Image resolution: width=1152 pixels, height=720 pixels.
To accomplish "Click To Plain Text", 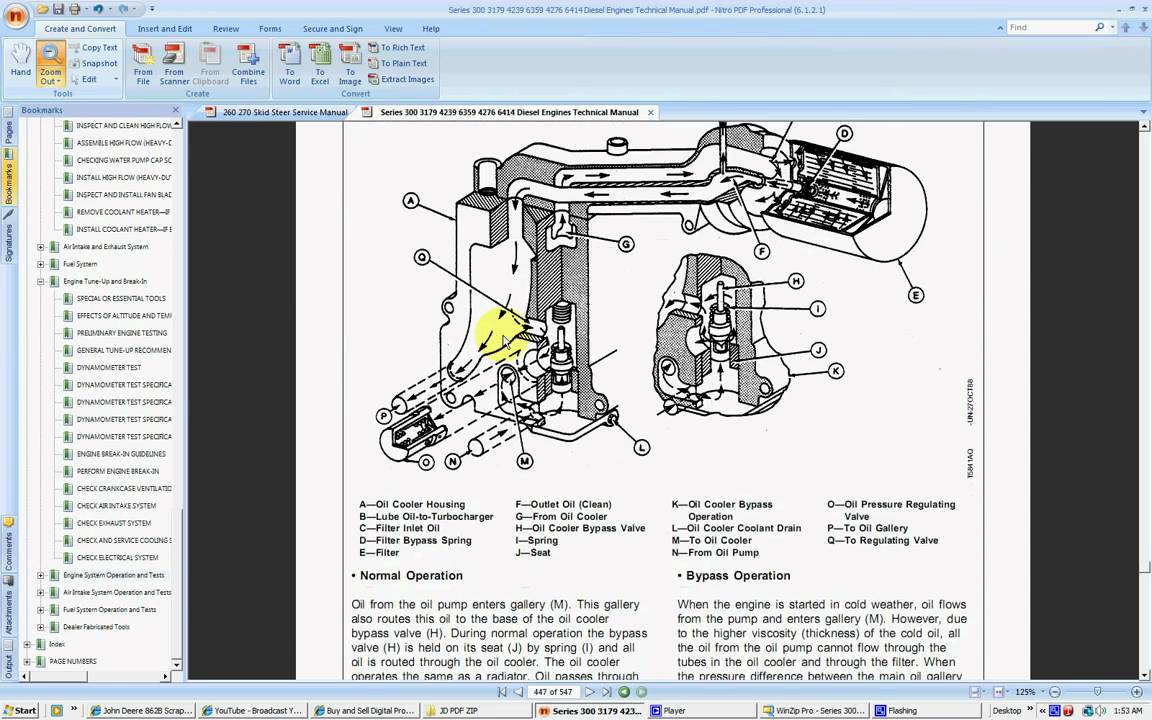I will coord(397,63).
